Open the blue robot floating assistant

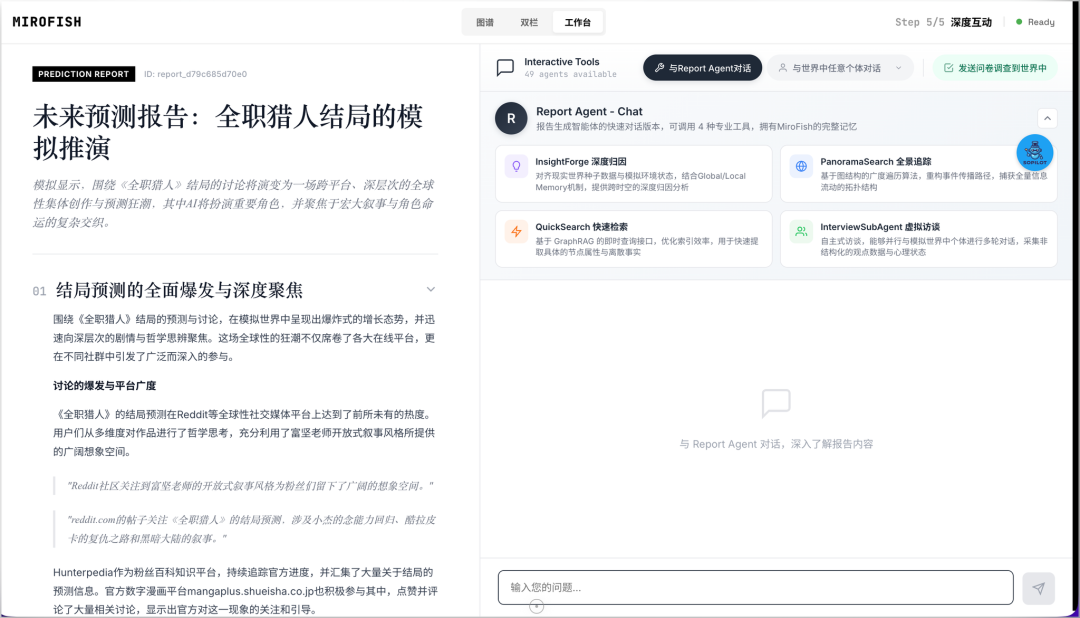(x=1035, y=152)
